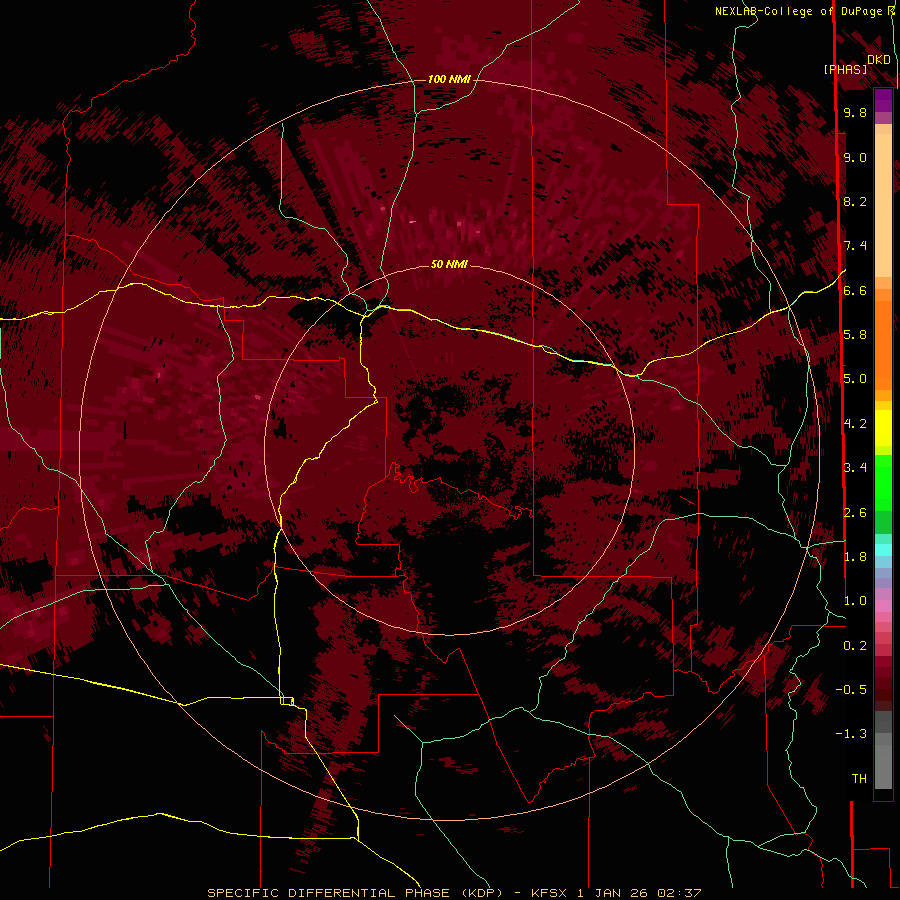Click the TH legend label
The width and height of the screenshot is (900, 900).
click(859, 779)
